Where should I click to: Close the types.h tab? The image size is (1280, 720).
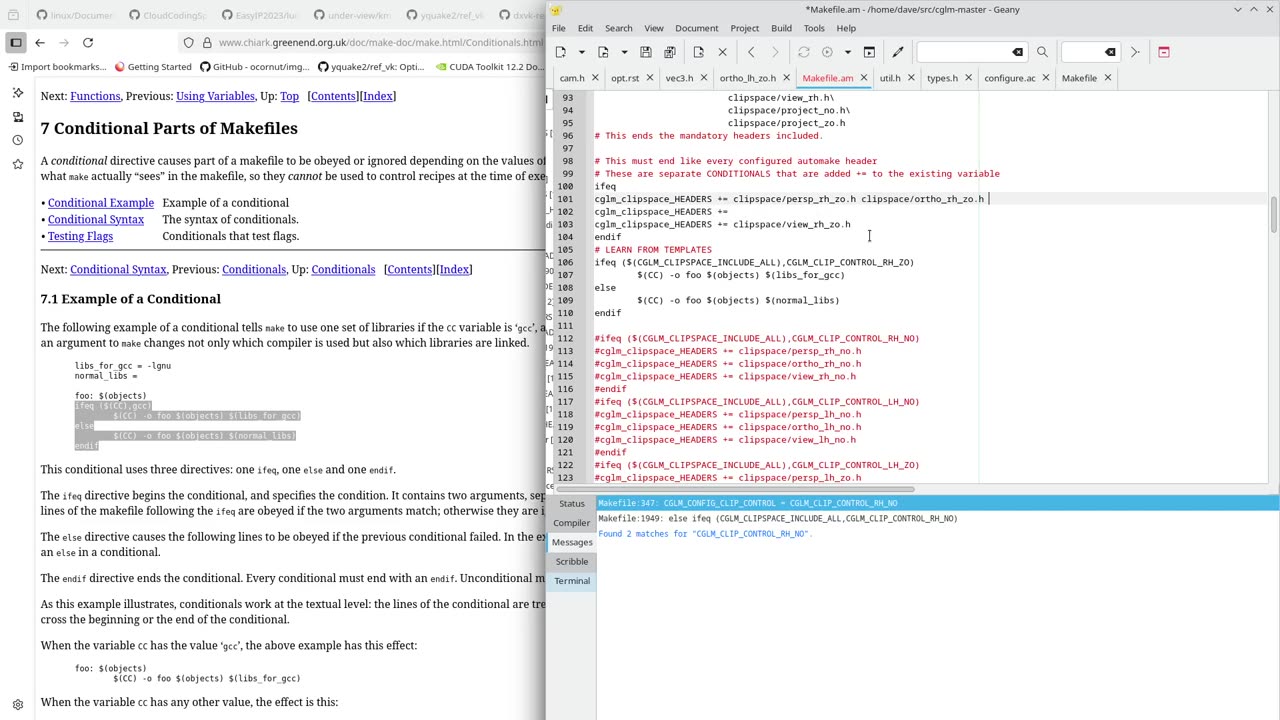968,78
